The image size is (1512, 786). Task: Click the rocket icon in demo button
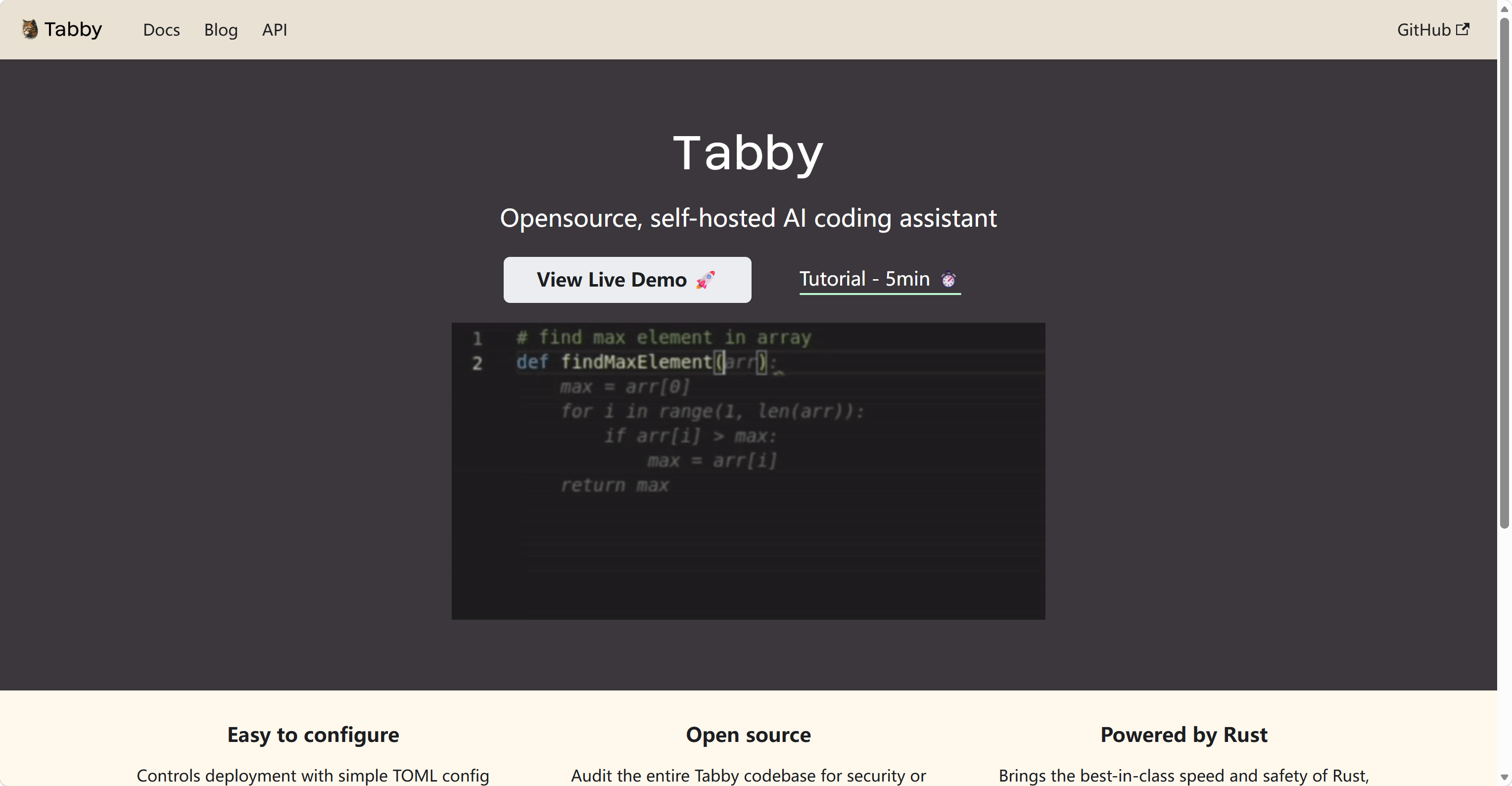click(x=705, y=280)
